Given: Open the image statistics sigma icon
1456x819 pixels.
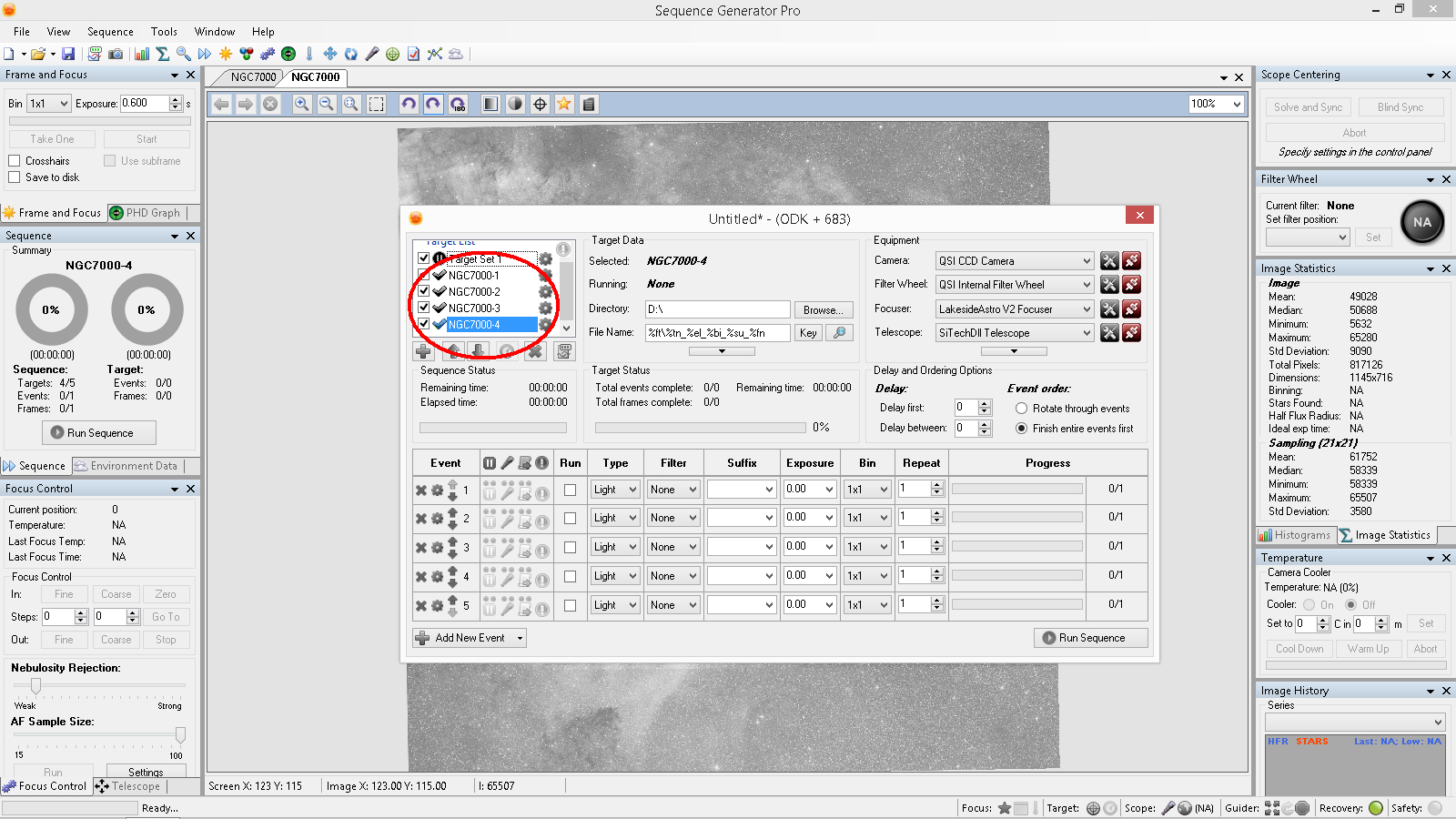Looking at the screenshot, I should click(x=163, y=54).
